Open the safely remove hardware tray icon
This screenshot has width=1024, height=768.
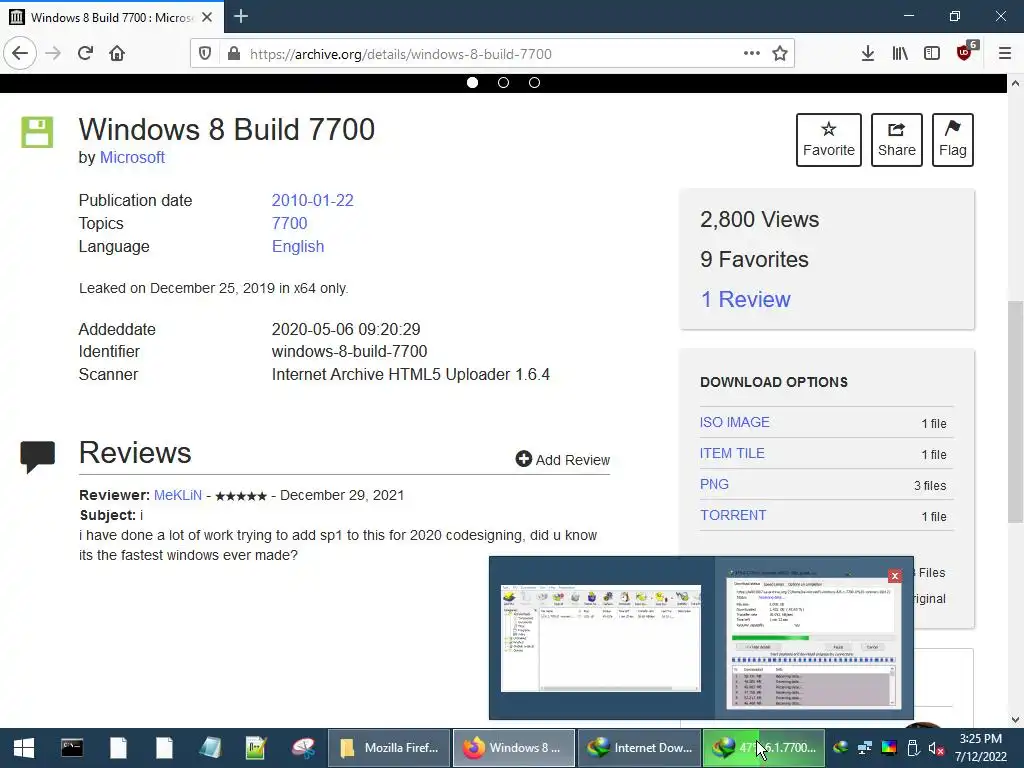[913, 748]
